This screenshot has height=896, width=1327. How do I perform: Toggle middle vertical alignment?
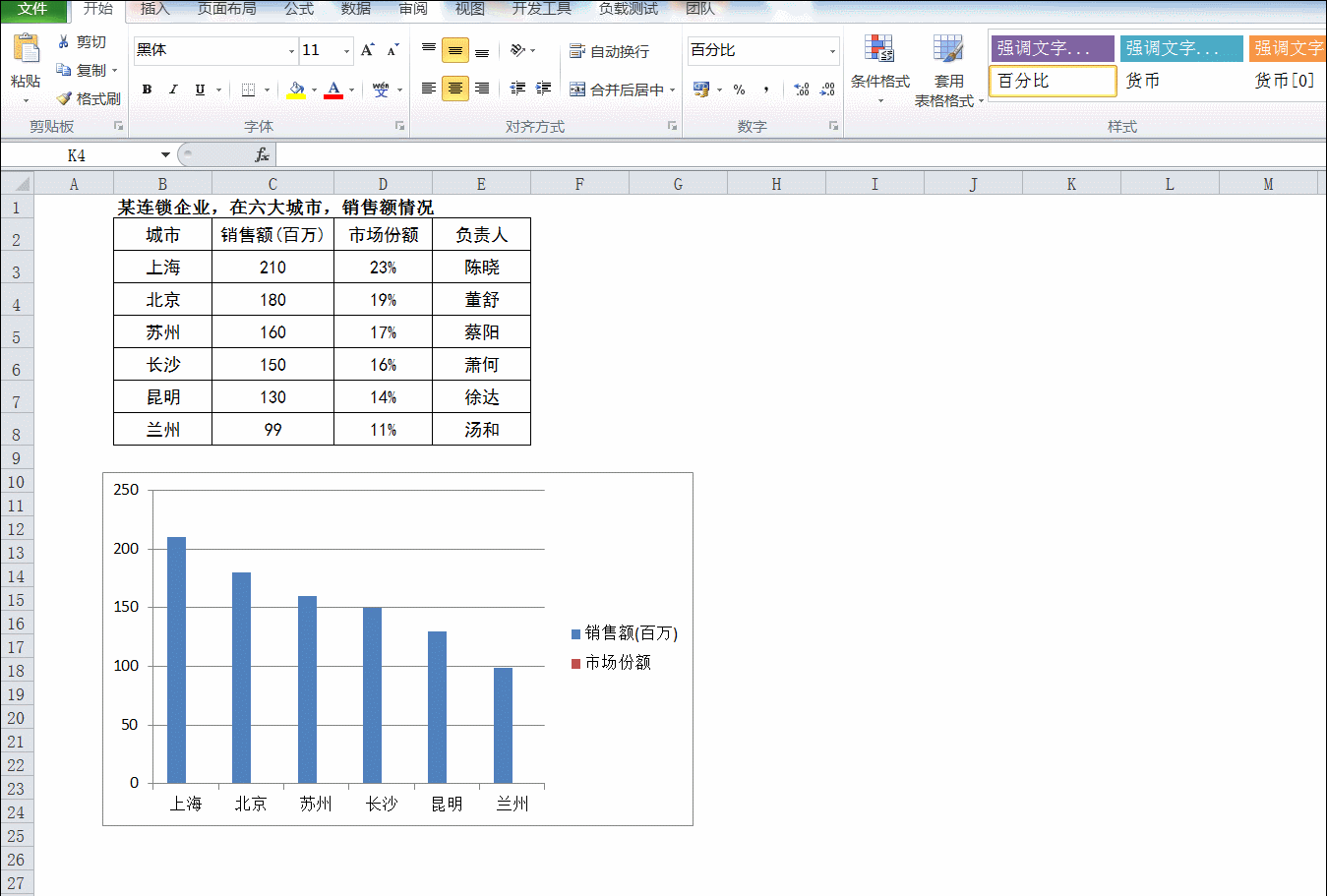click(x=454, y=50)
